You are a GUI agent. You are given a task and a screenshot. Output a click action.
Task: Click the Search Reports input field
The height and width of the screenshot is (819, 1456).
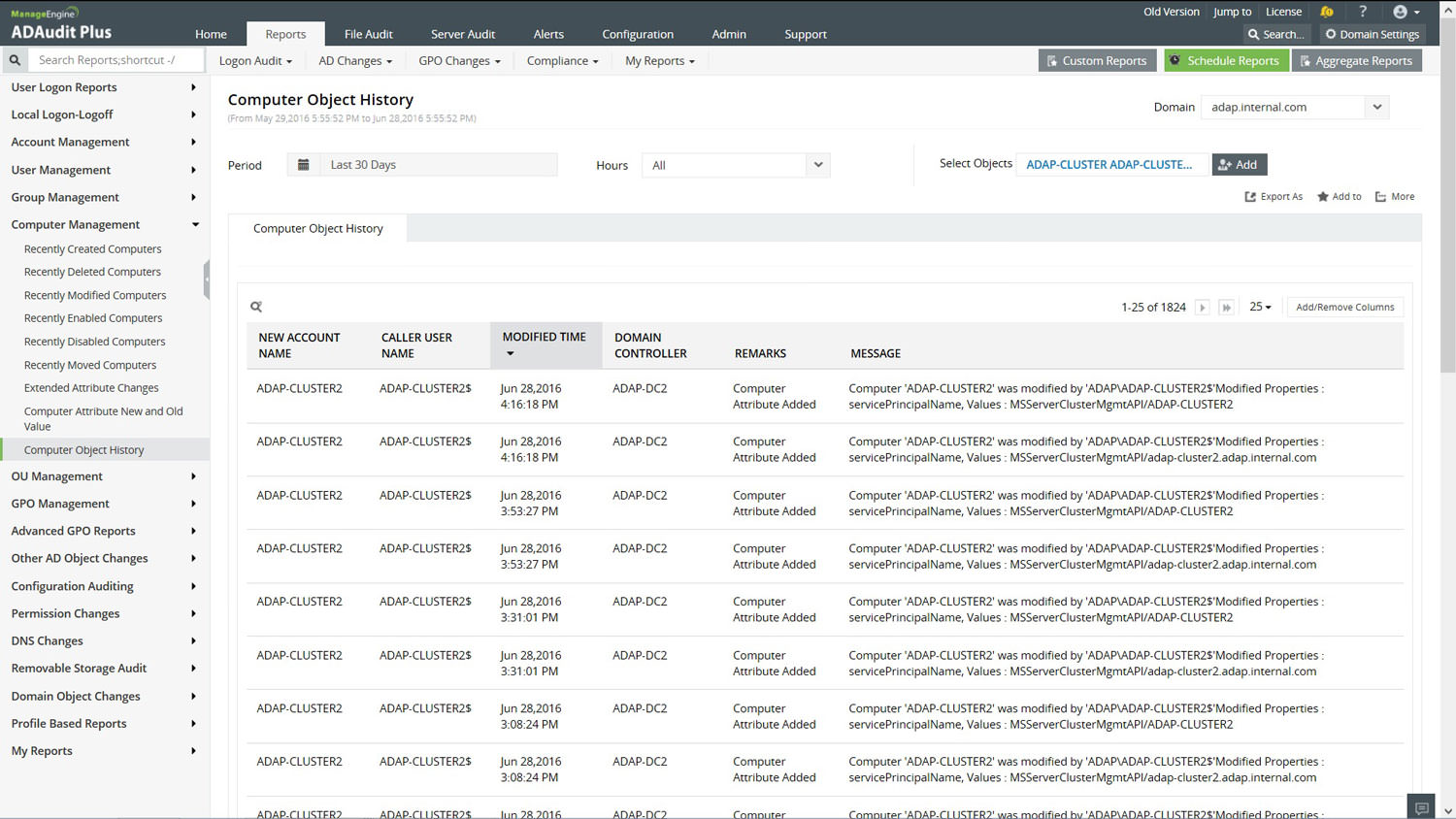click(116, 60)
